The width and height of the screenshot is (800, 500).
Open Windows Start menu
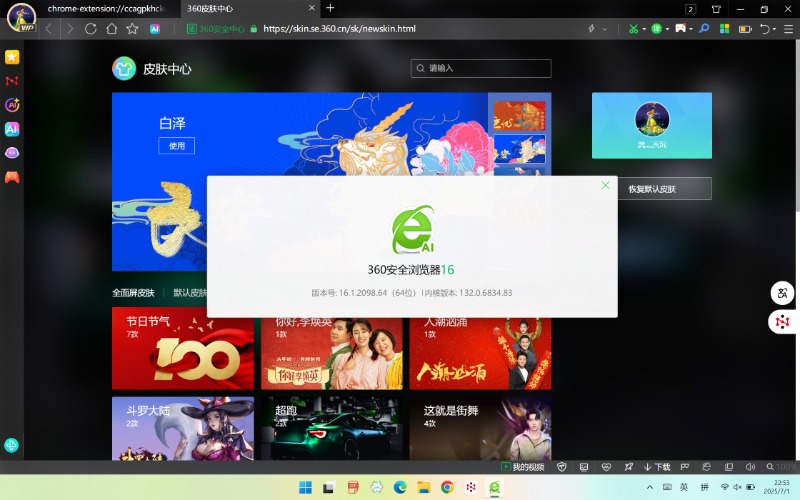click(305, 487)
